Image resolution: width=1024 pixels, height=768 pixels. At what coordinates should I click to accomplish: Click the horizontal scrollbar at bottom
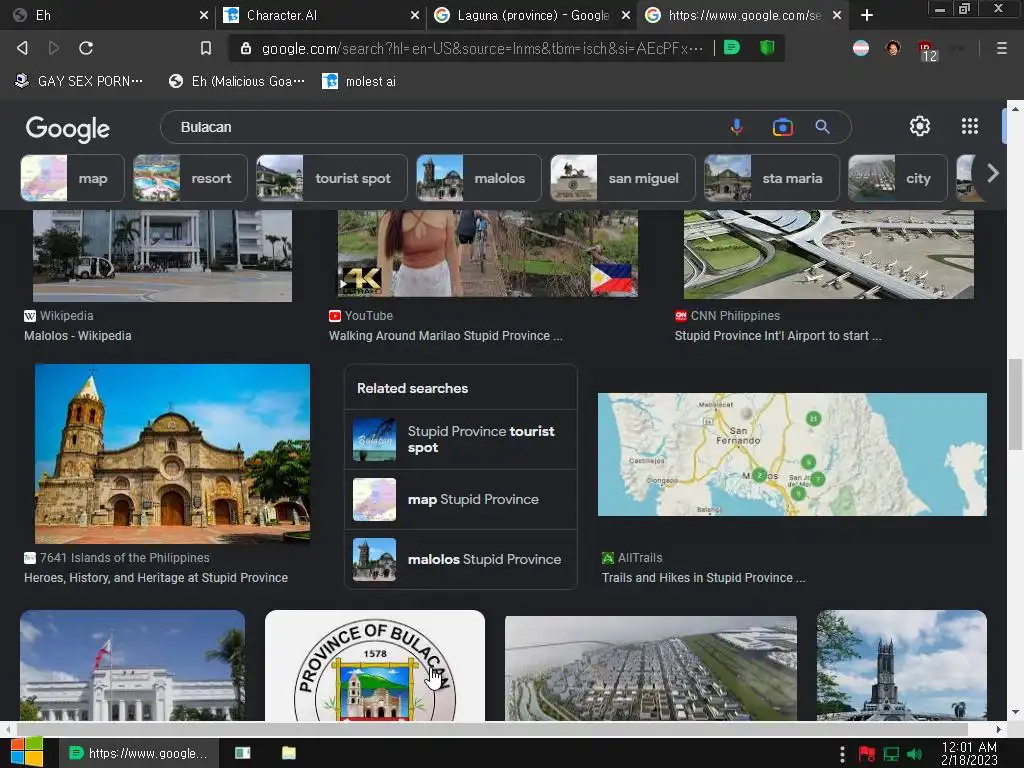tap(492, 729)
